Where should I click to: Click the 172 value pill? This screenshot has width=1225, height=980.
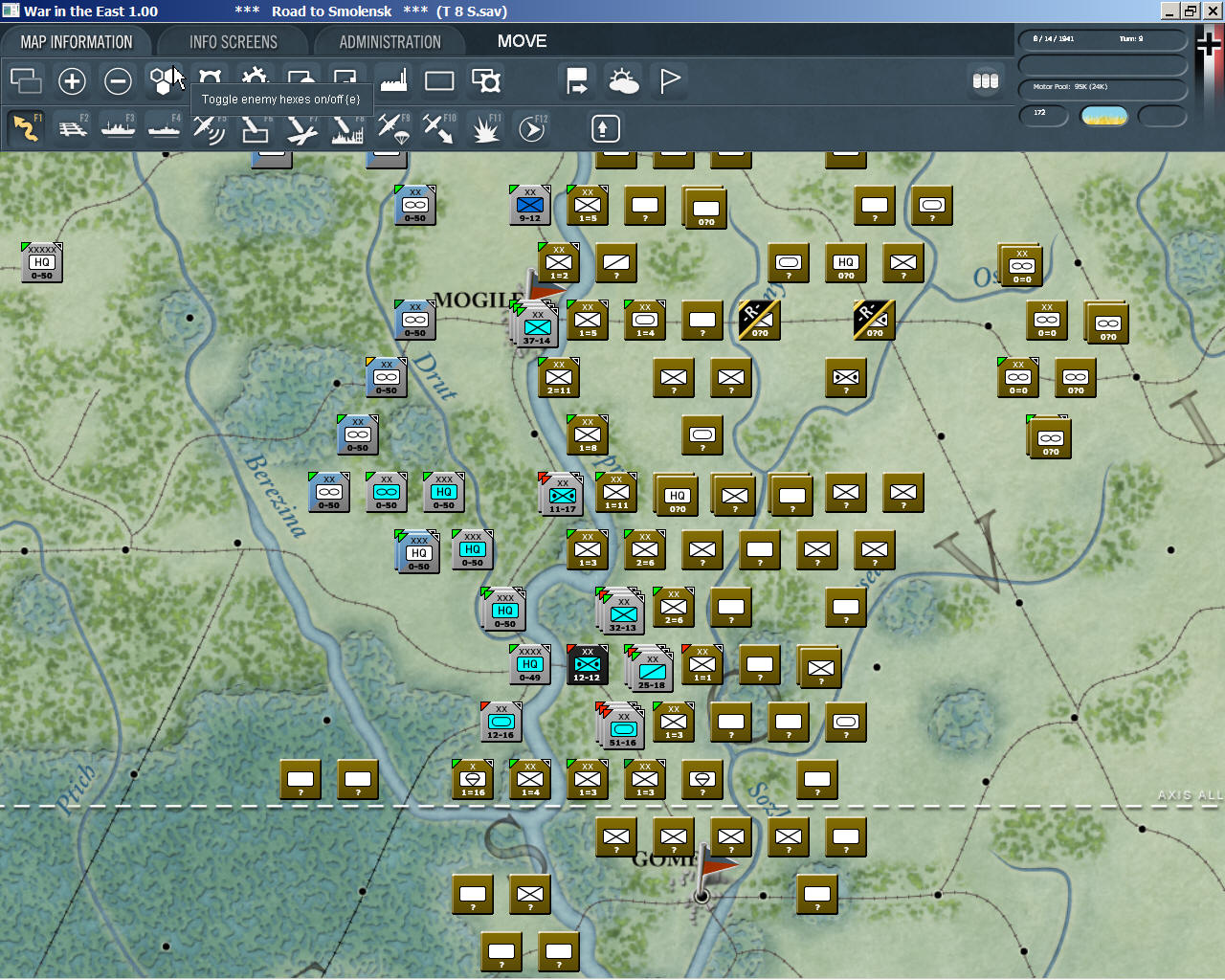pyautogui.click(x=1043, y=115)
